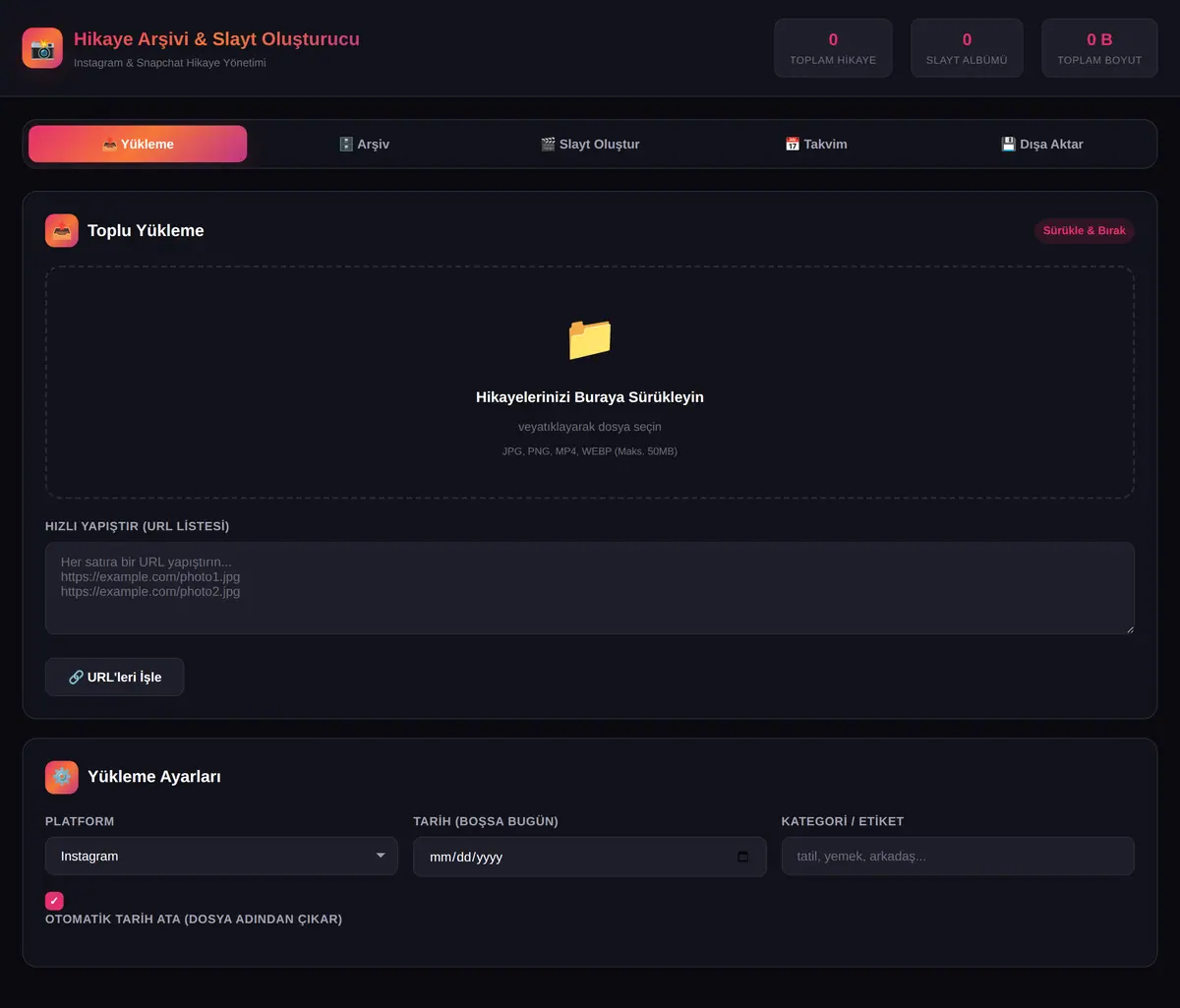Click the Instagram & Snapchat Hikaye Yönetimi subtitle
The width and height of the screenshot is (1180, 1008).
(x=170, y=63)
